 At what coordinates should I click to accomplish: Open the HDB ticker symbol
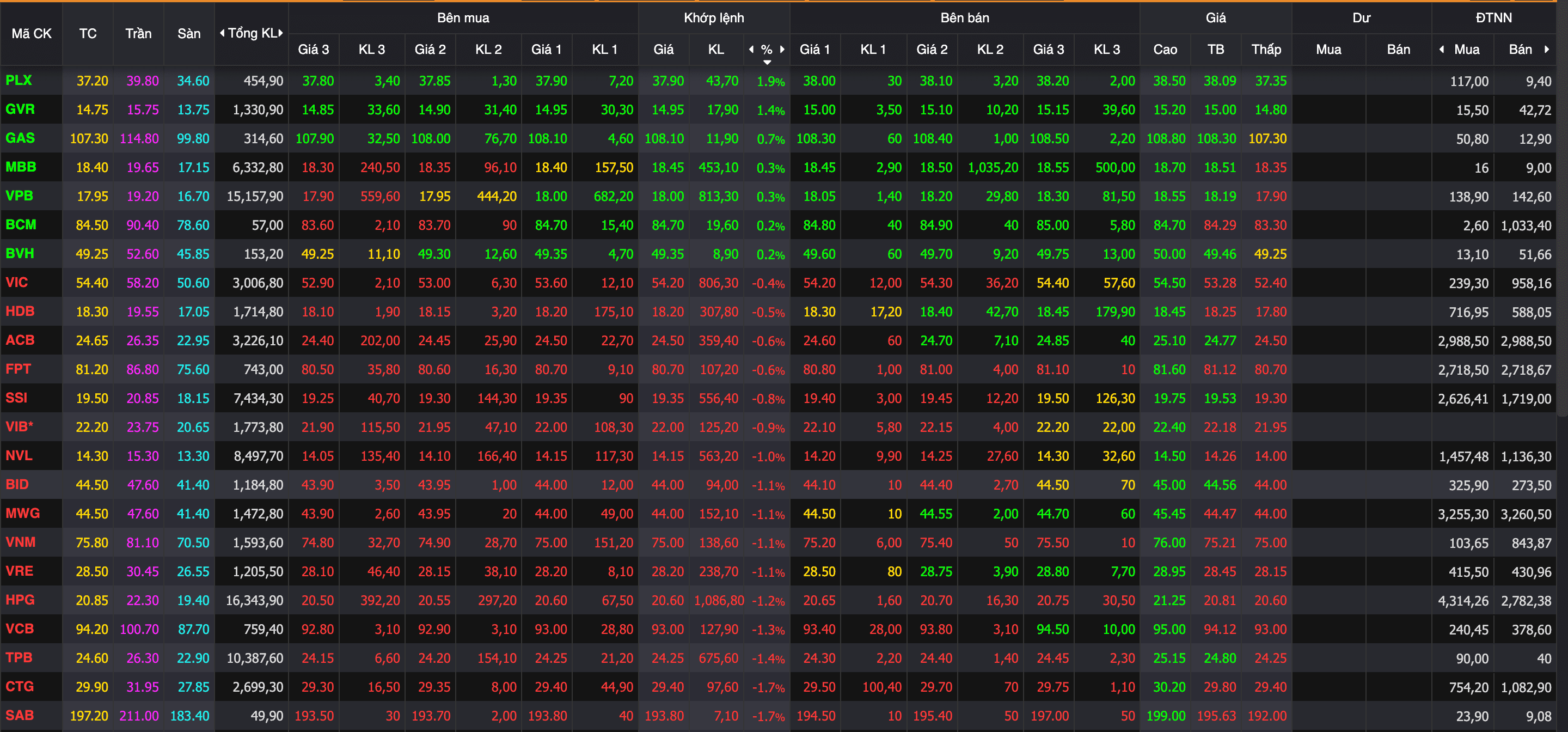coord(20,311)
